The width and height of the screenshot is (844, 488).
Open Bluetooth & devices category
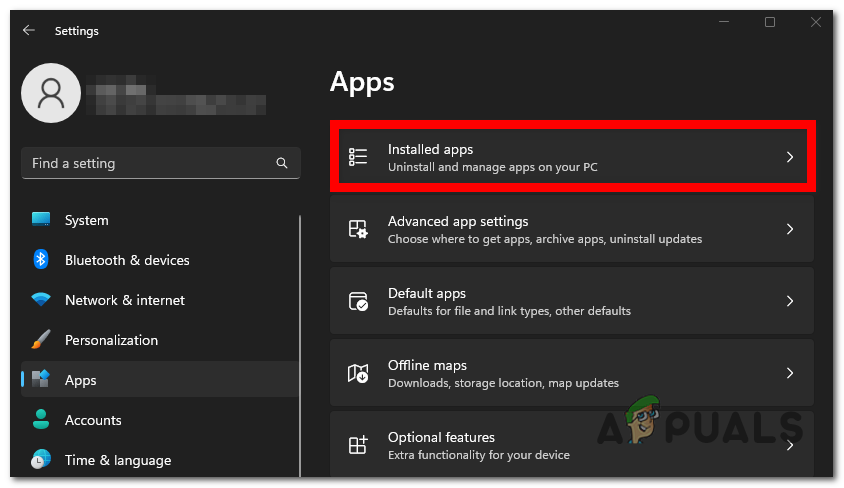click(160, 260)
